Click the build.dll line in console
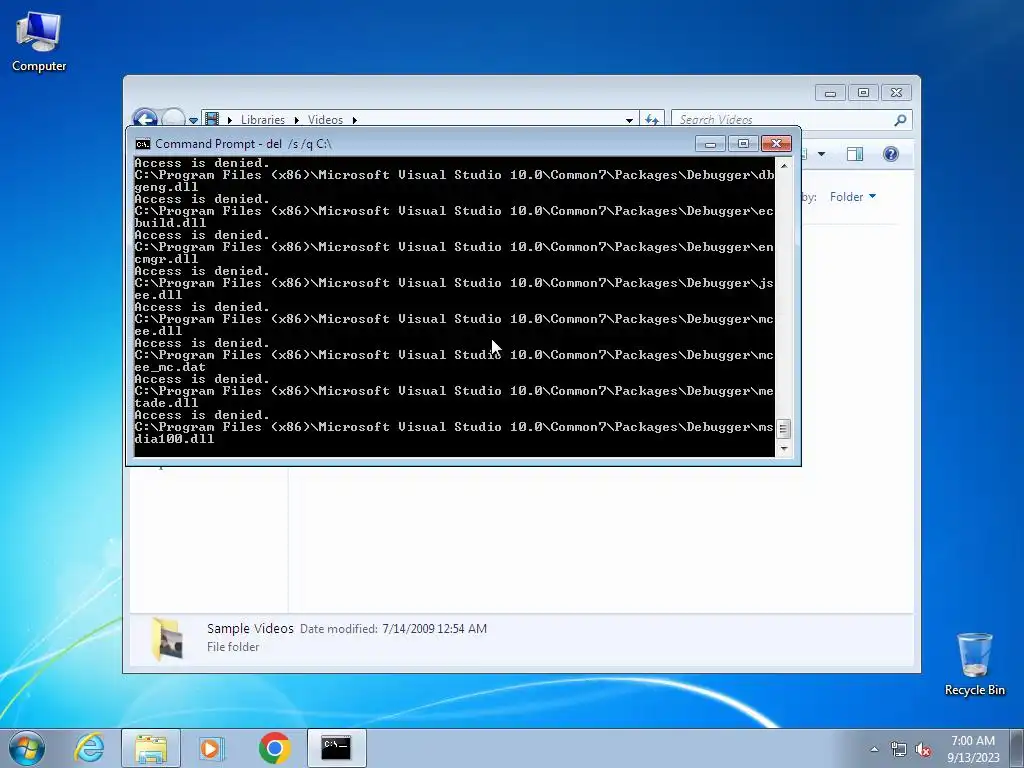Viewport: 1024px width, 768px height. (170, 223)
